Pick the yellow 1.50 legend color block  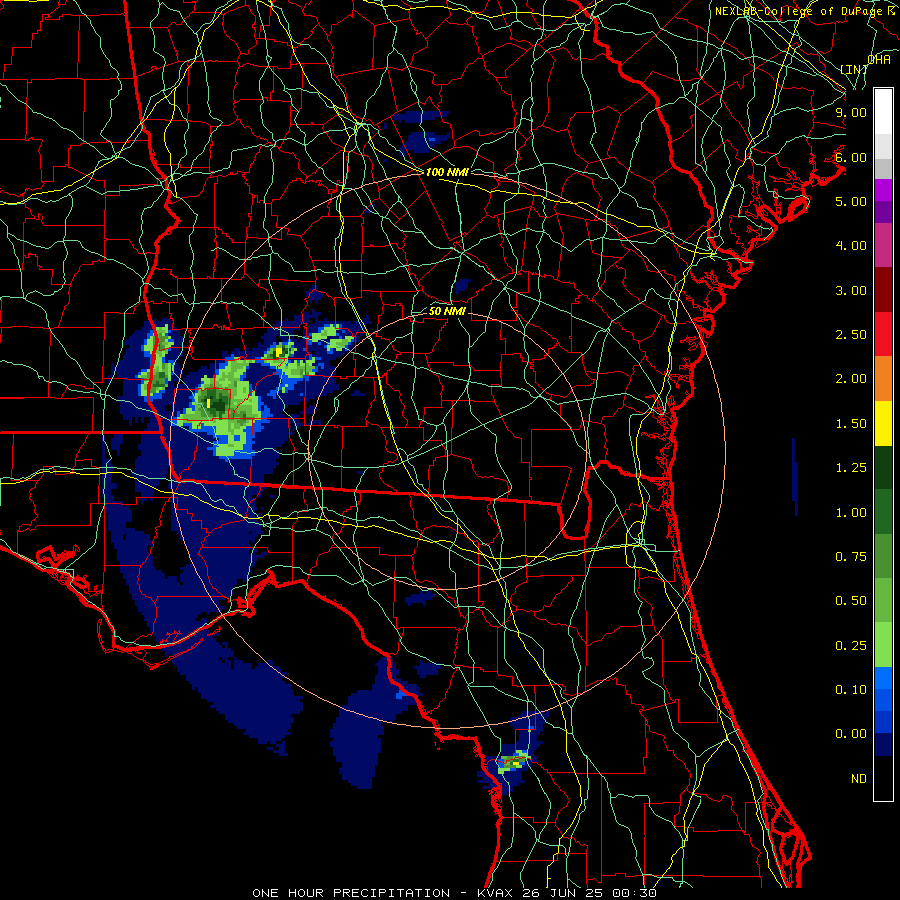click(883, 423)
